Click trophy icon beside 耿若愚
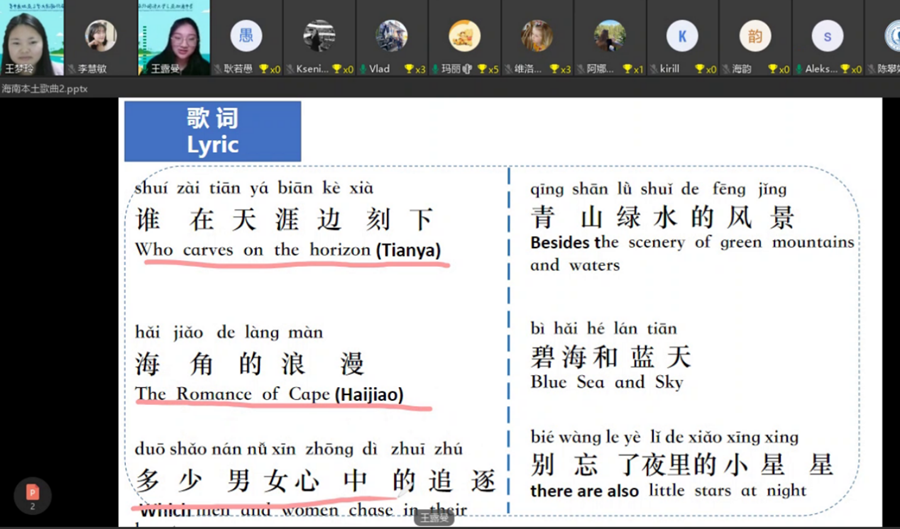This screenshot has width=900, height=529. click(x=264, y=69)
